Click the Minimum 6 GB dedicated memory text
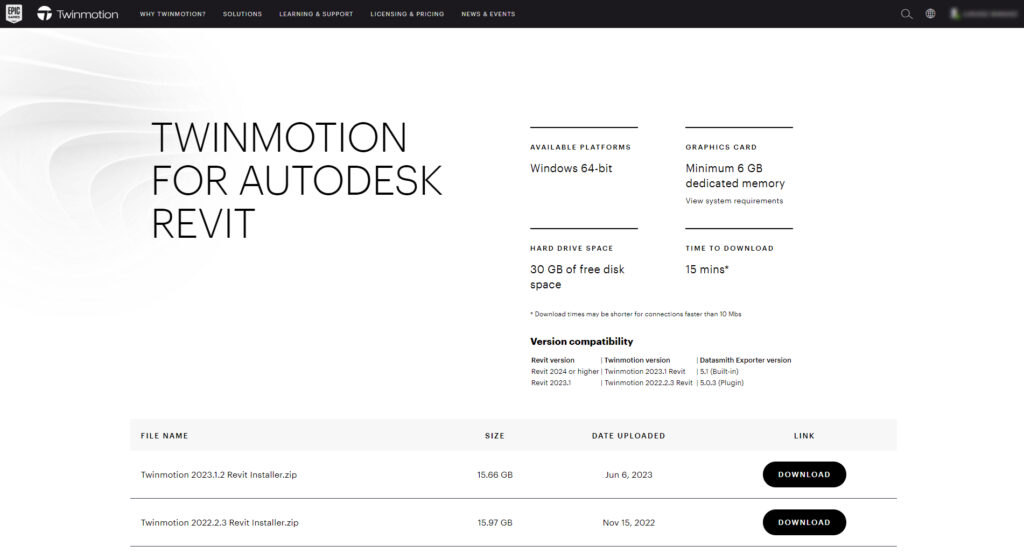Viewport: 1024px width, 553px height. [735, 176]
